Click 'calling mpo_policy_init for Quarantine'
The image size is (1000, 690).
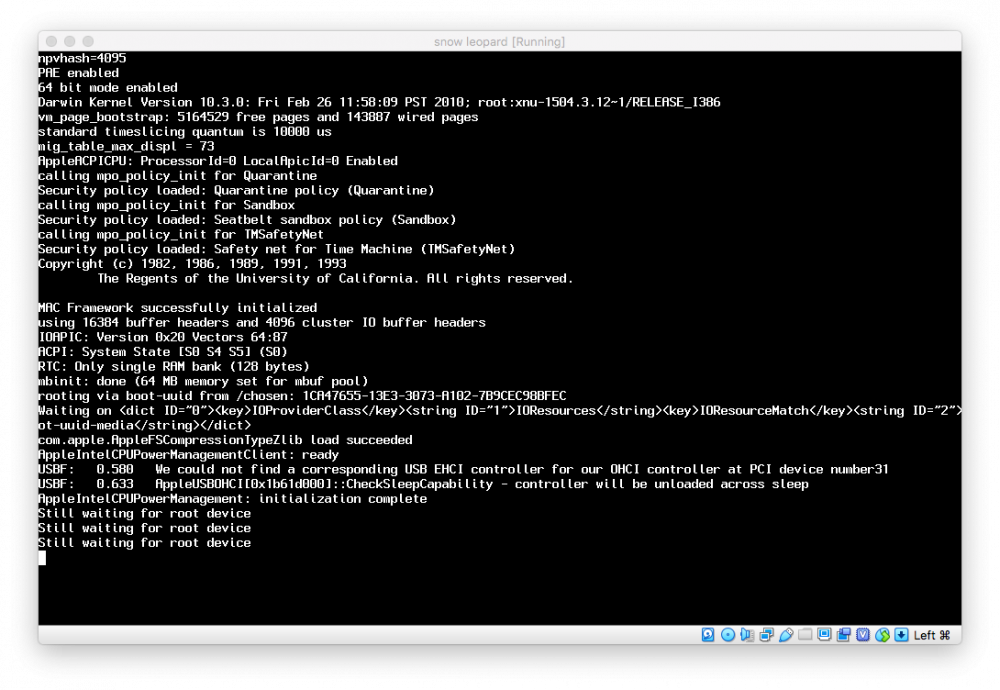(x=177, y=175)
